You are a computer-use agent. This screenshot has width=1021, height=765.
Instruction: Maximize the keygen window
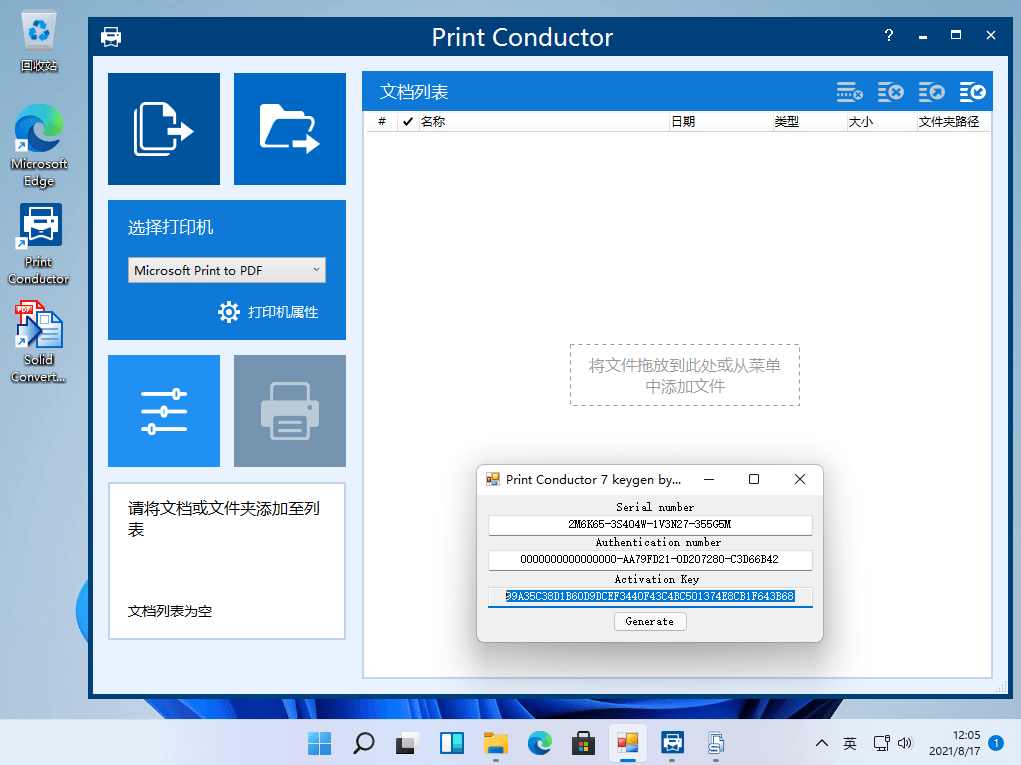(x=754, y=479)
